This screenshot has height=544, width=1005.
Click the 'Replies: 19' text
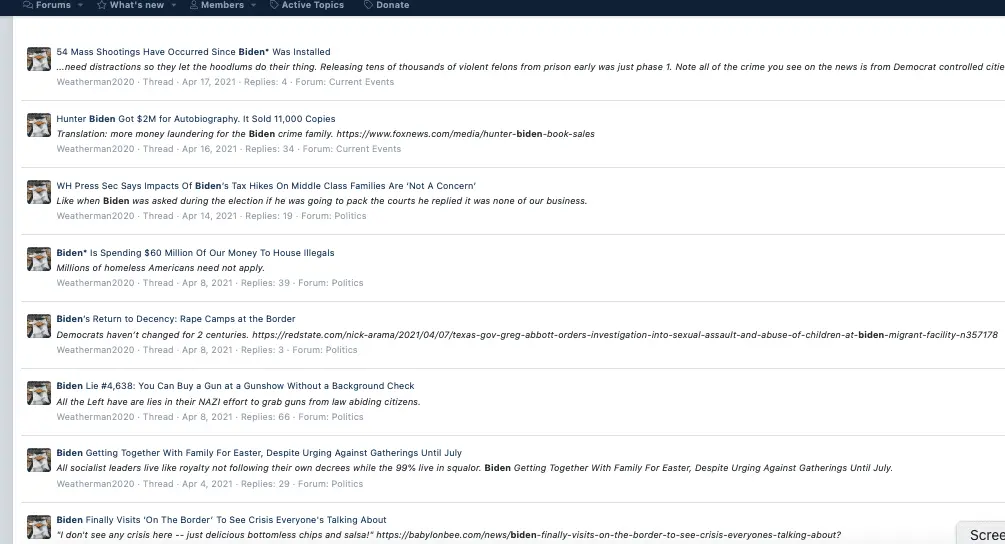269,216
